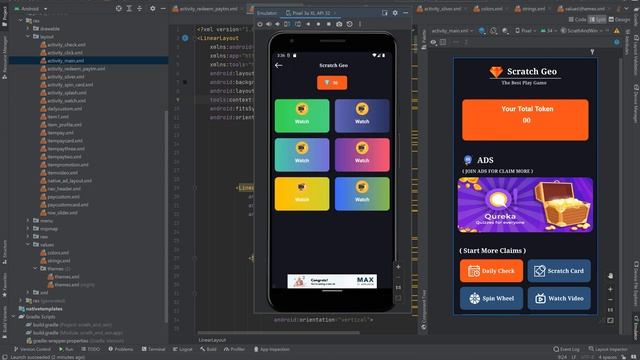
Task: Open the API 34 version dropdown
Action: point(549,31)
